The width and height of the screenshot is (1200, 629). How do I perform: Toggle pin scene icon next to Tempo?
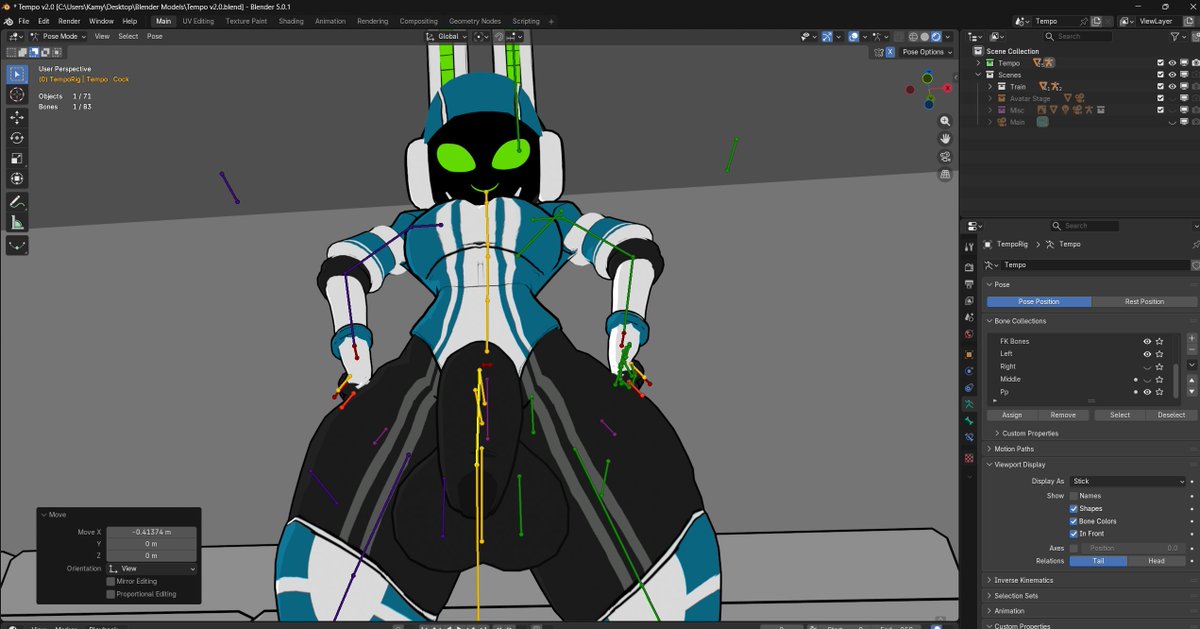tap(1082, 21)
